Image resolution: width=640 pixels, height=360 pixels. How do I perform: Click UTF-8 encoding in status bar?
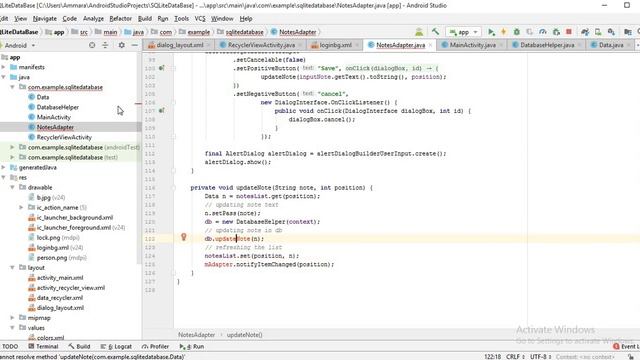click(x=540, y=357)
